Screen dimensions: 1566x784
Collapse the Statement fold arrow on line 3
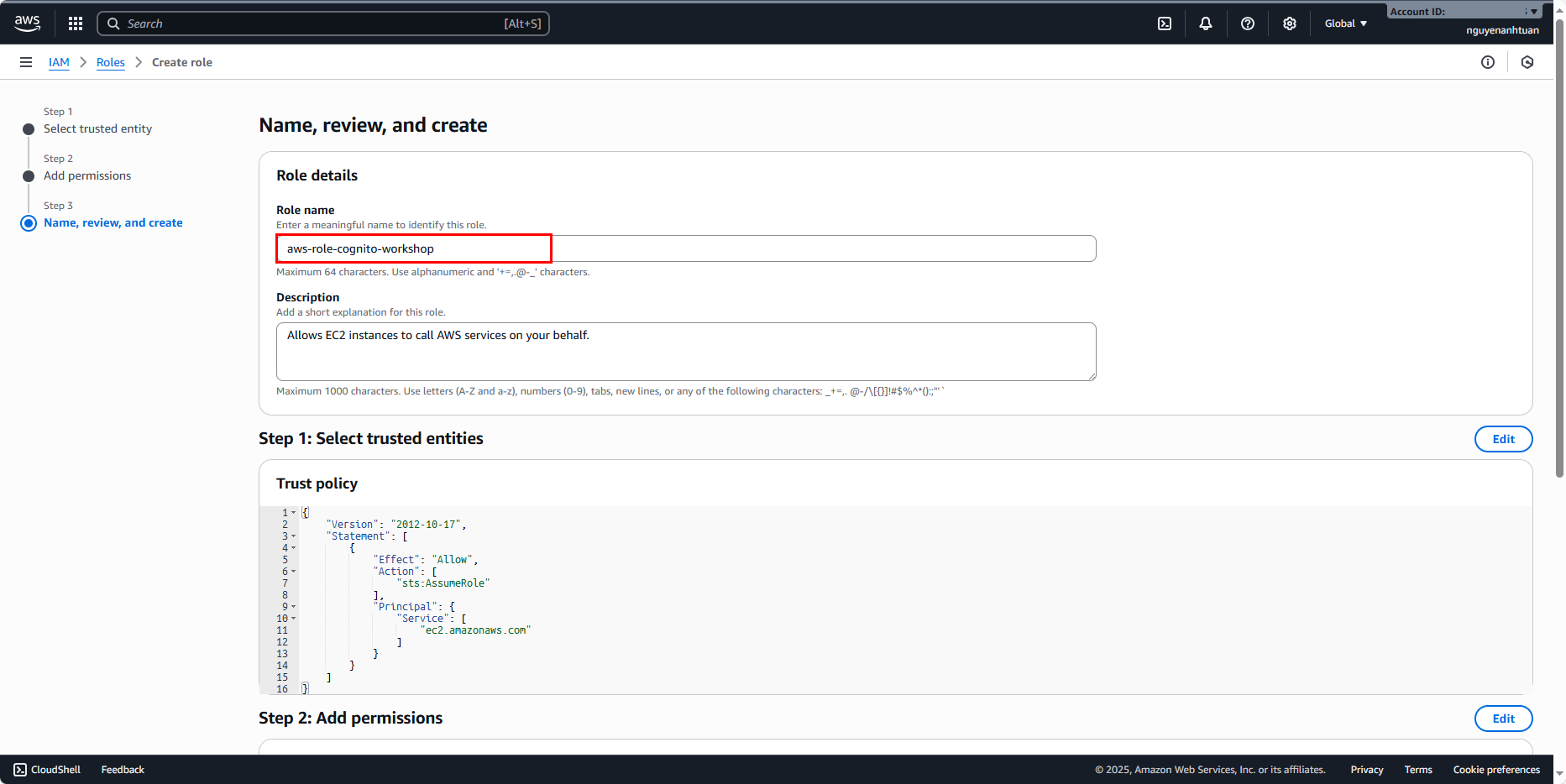(x=293, y=536)
